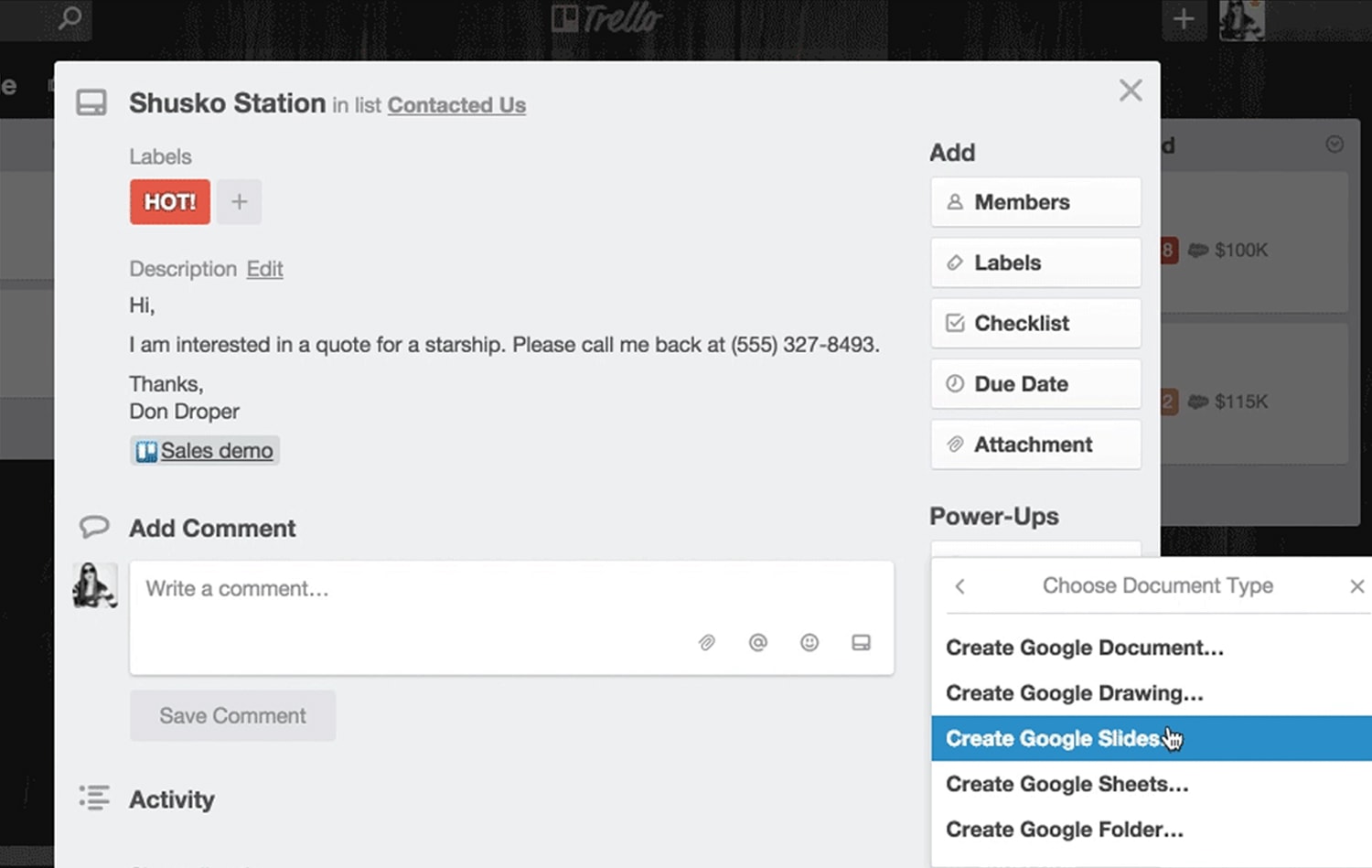Screen dimensions: 1372x868
Task: Click the plus icon in the top bar
Action: pos(1184,20)
